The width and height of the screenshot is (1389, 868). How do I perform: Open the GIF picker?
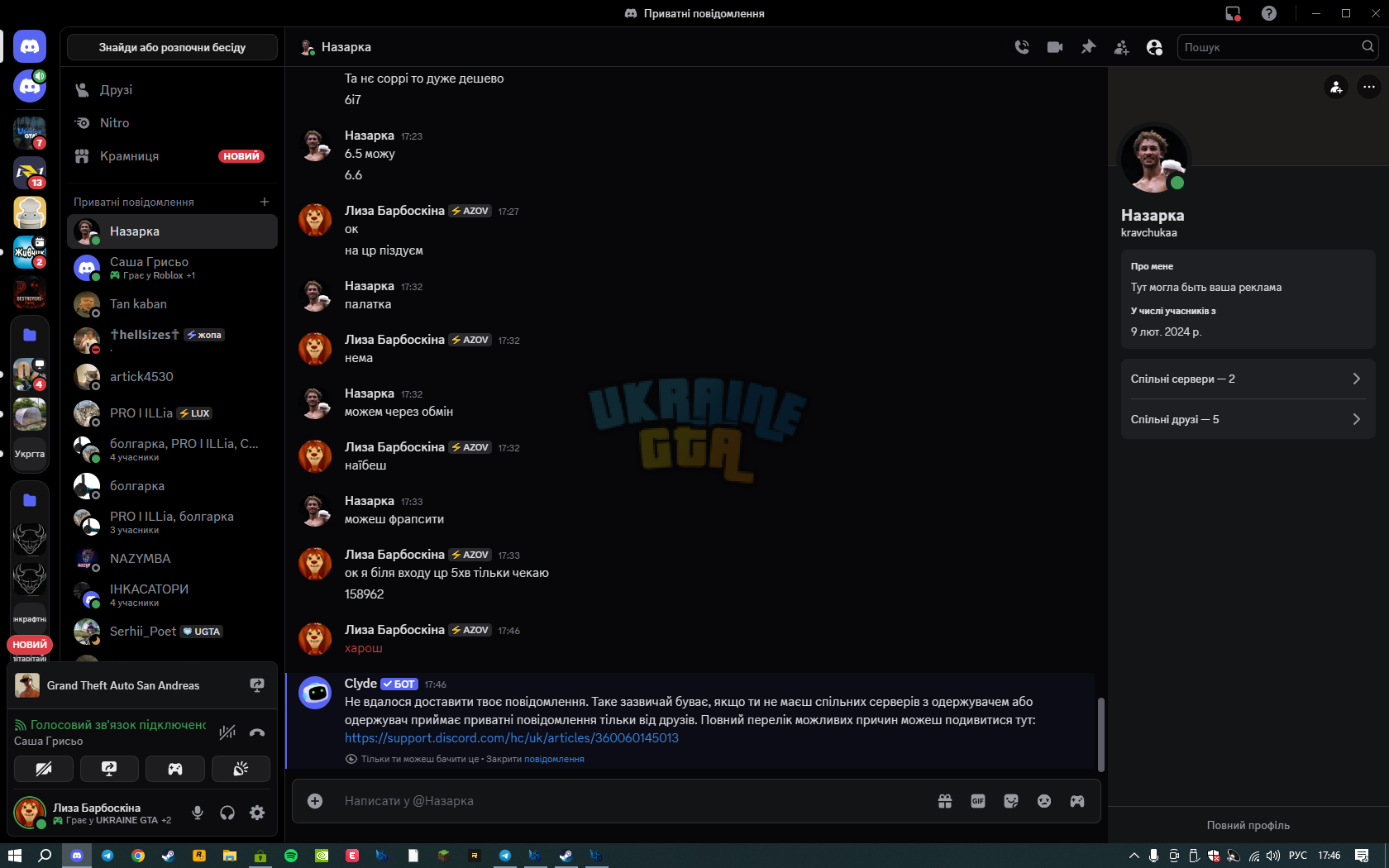click(978, 801)
